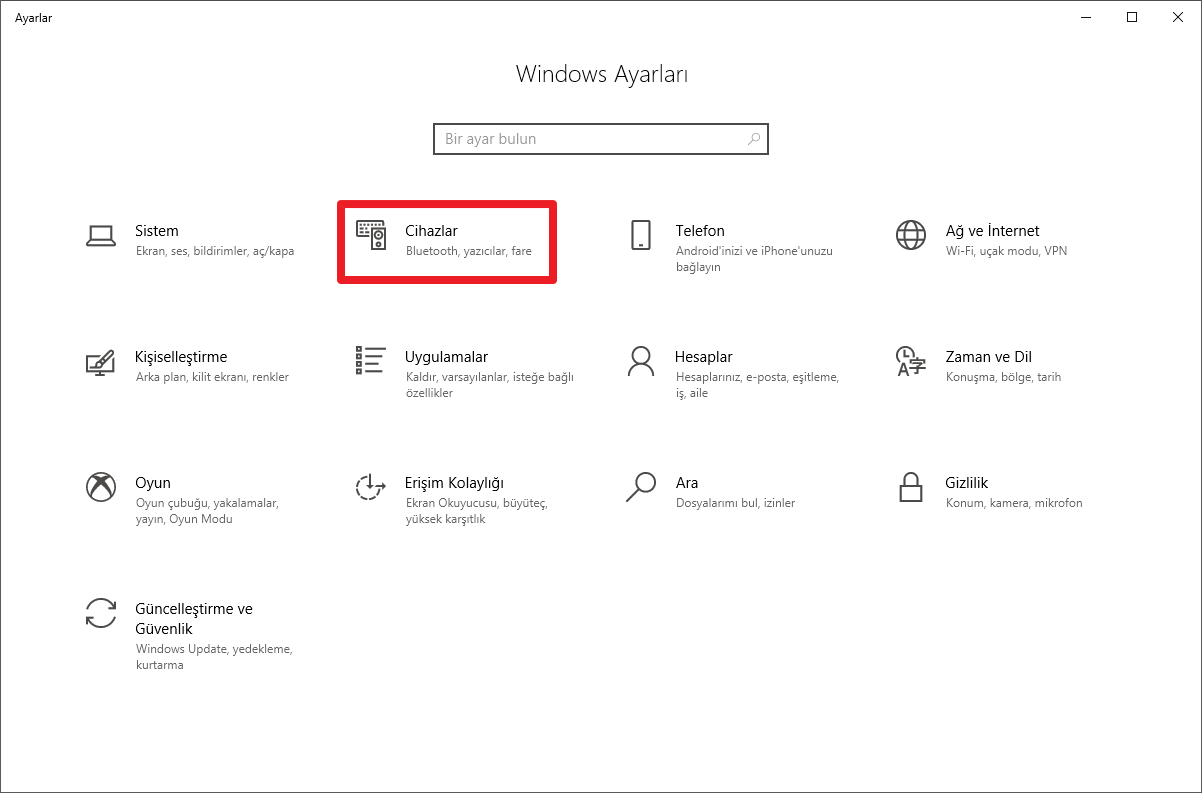The height and width of the screenshot is (793, 1202).
Task: Choose the Zaman ve Dil title
Action: [989, 357]
